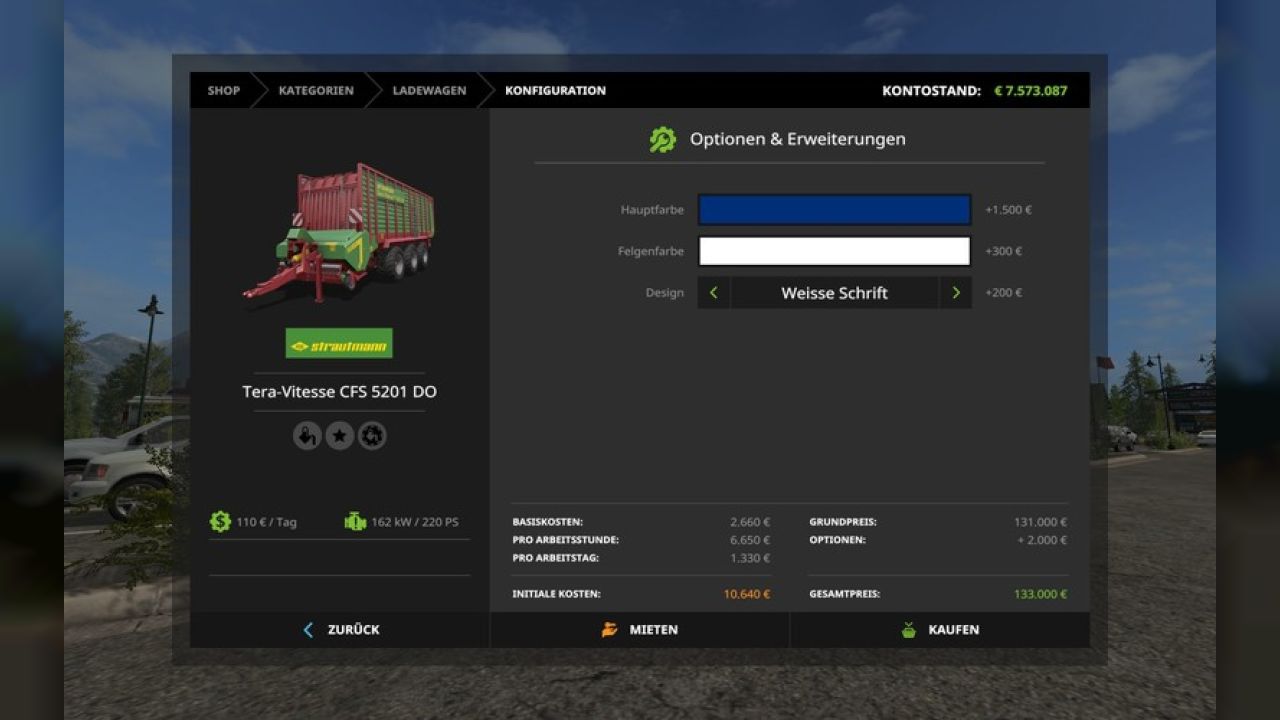This screenshot has width=1280, height=720.
Task: Open the Kategorien breadcrumb
Action: click(x=316, y=91)
